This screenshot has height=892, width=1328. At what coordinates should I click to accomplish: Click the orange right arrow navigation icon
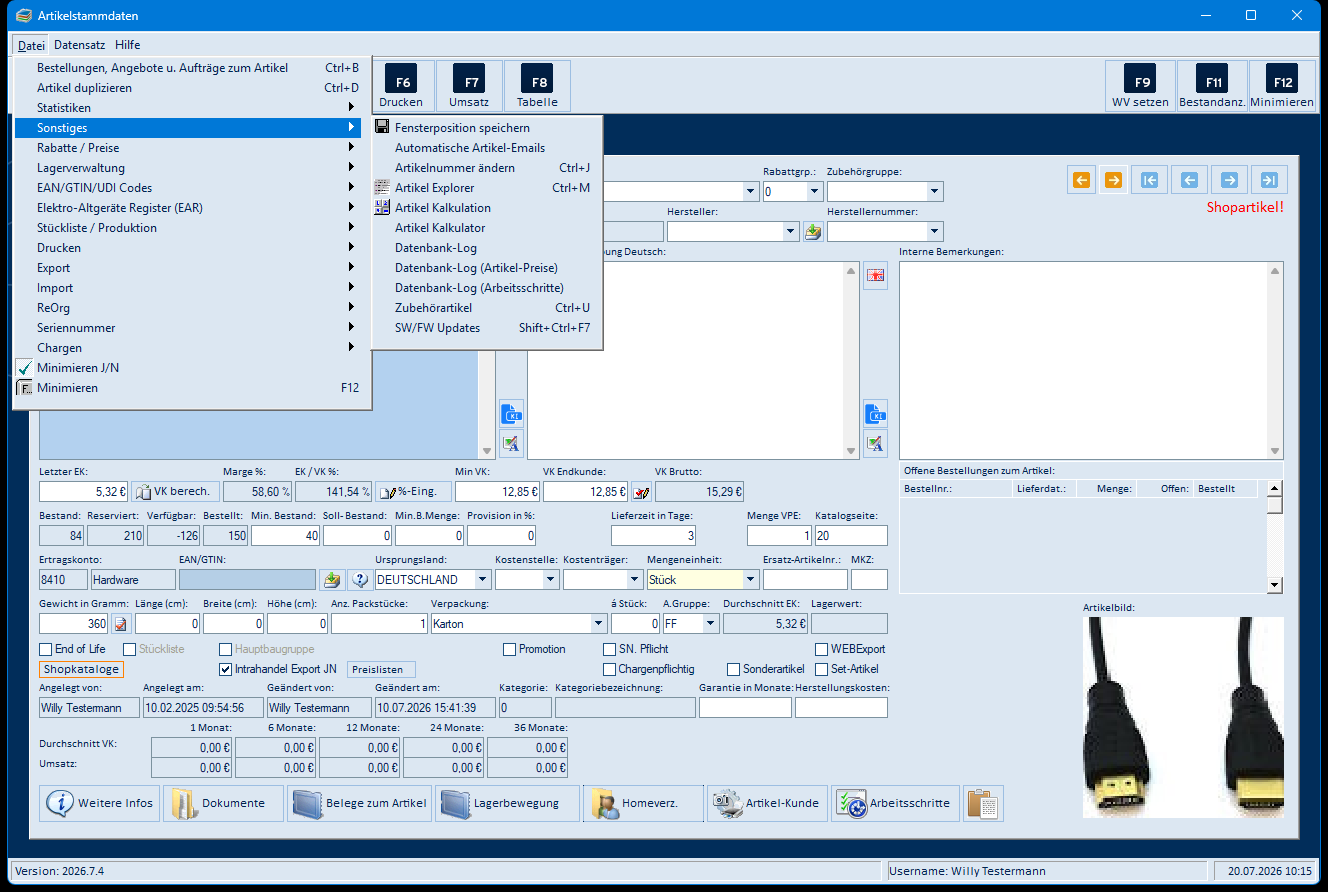point(1113,180)
